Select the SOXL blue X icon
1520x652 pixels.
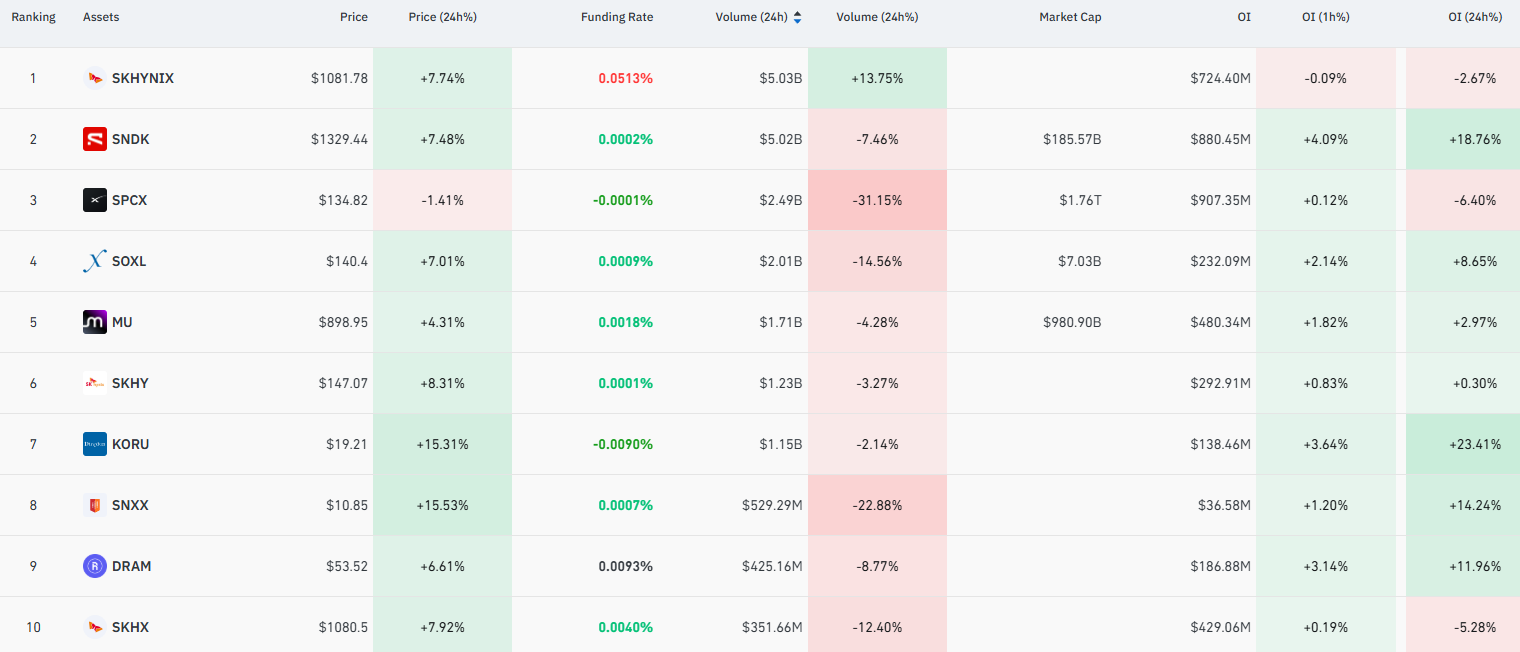pos(95,261)
